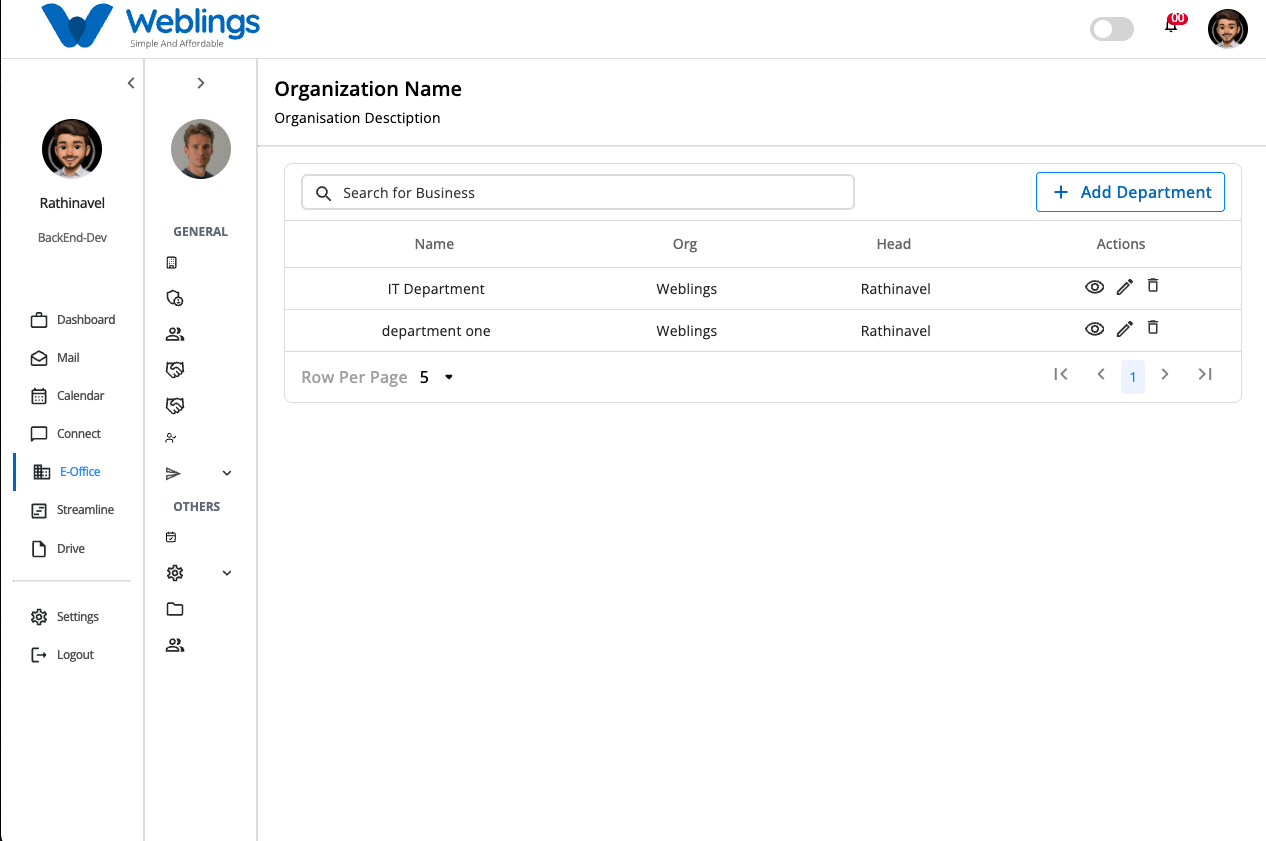Screen dimensions: 1266x841
Task: Open the calendar-check icon under OTHERS
Action: click(x=171, y=537)
